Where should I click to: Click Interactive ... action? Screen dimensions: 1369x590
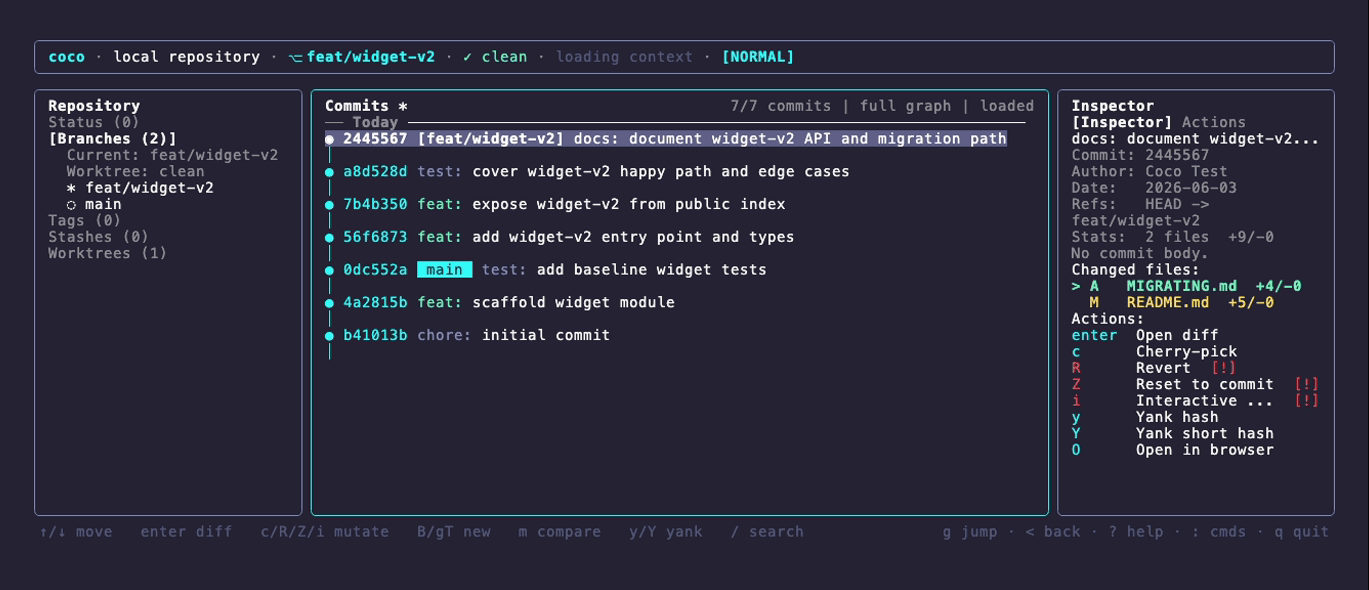1195,401
